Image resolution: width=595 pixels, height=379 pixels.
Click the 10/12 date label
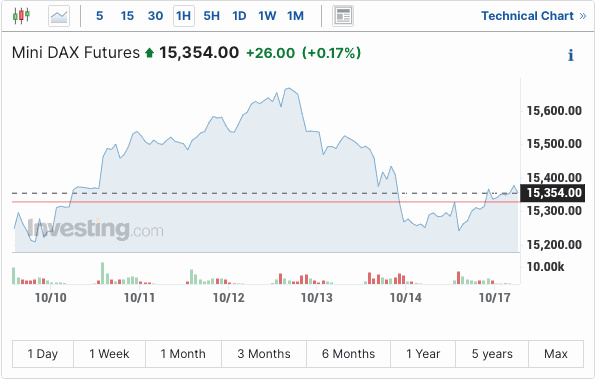(228, 298)
